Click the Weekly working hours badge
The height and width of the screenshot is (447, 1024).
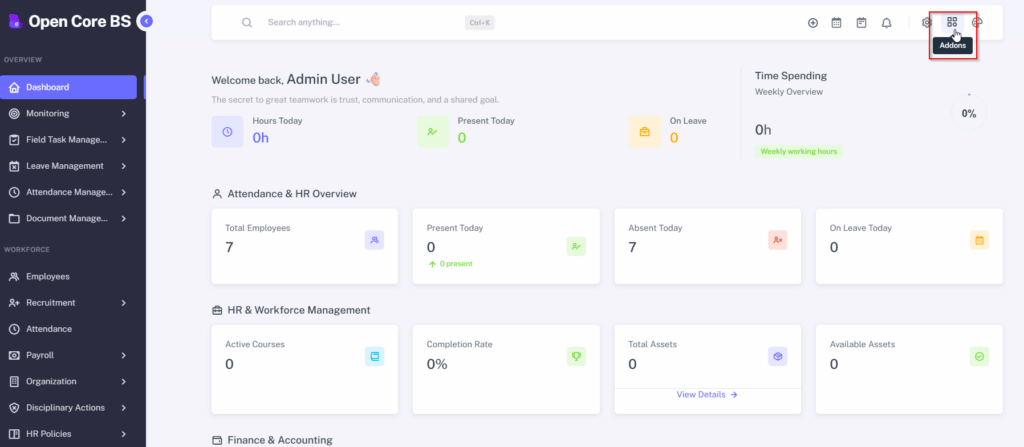pyautogui.click(x=799, y=152)
